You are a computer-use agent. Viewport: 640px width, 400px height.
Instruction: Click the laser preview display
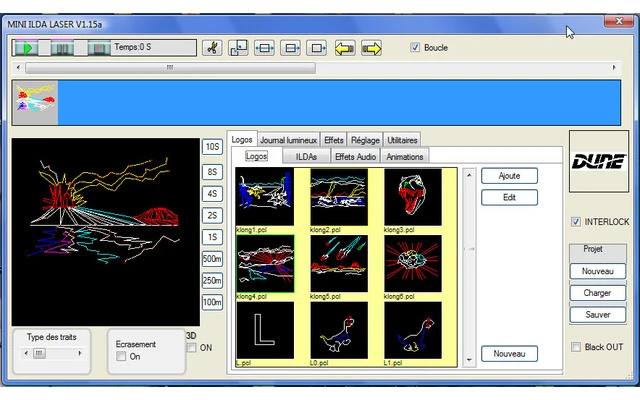(106, 232)
